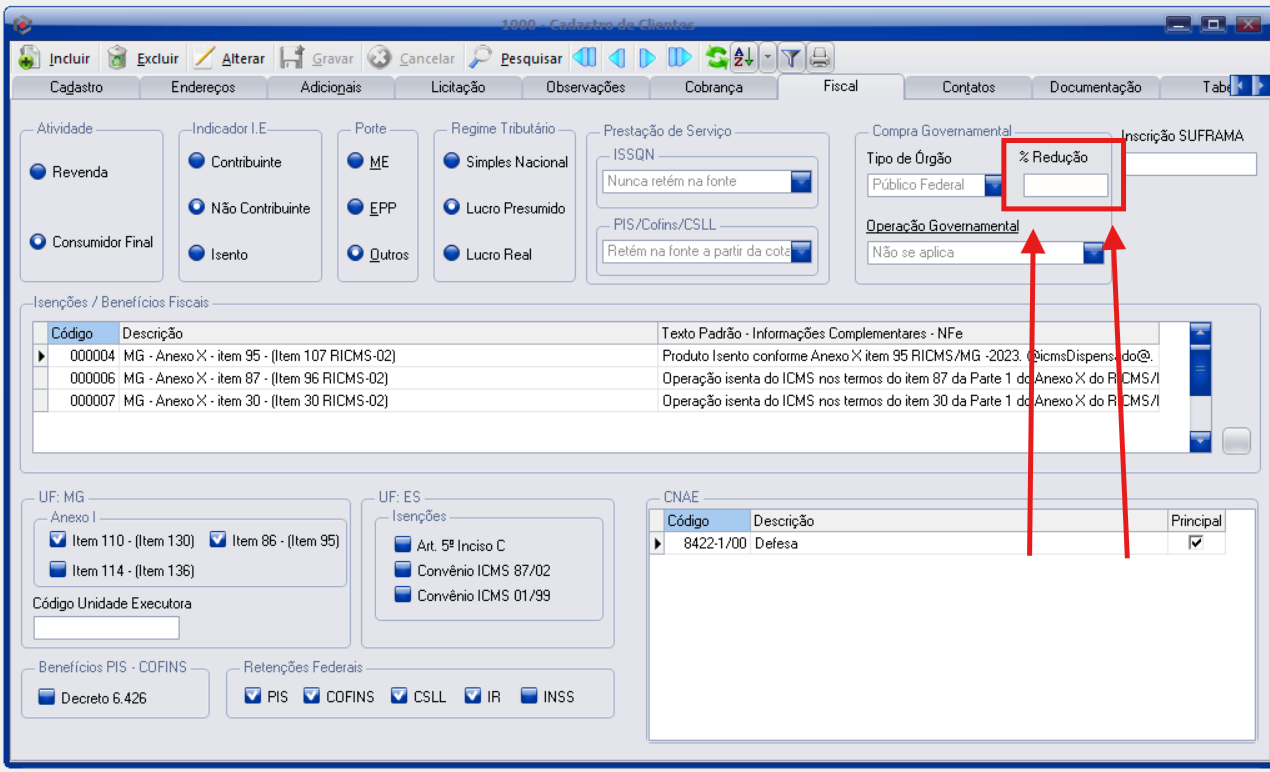Viewport: 1270px width, 772px height.
Task: Expand the ISSQN dropdown
Action: pos(802,181)
